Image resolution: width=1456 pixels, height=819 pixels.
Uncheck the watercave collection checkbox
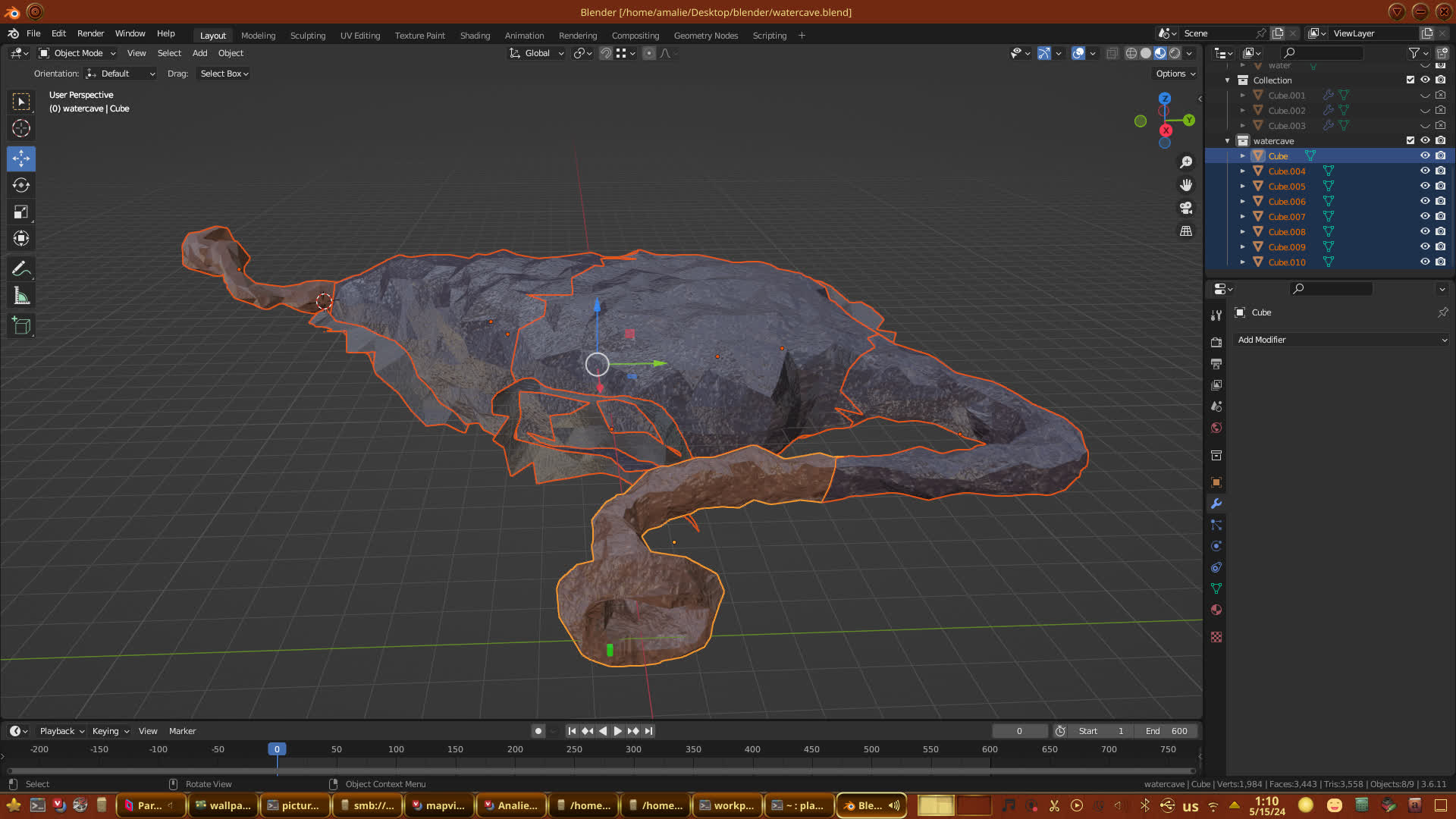(x=1410, y=141)
